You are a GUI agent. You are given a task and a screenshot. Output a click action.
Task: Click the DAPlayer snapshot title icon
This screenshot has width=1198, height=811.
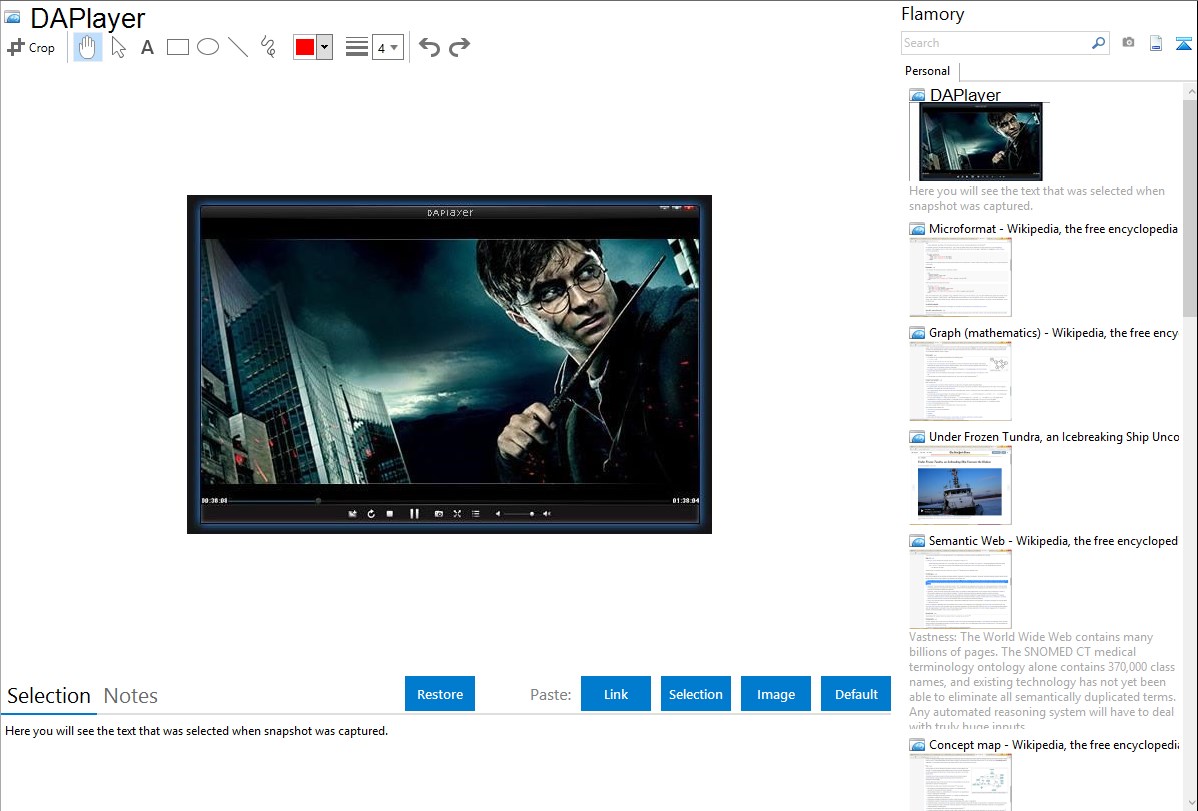(x=12, y=17)
